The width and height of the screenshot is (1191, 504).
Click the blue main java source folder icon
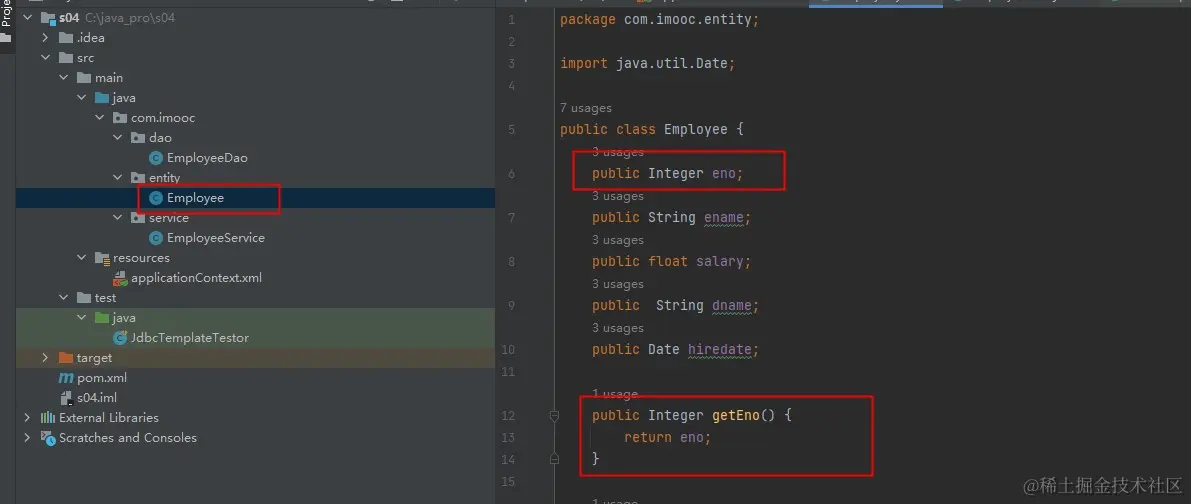102,98
